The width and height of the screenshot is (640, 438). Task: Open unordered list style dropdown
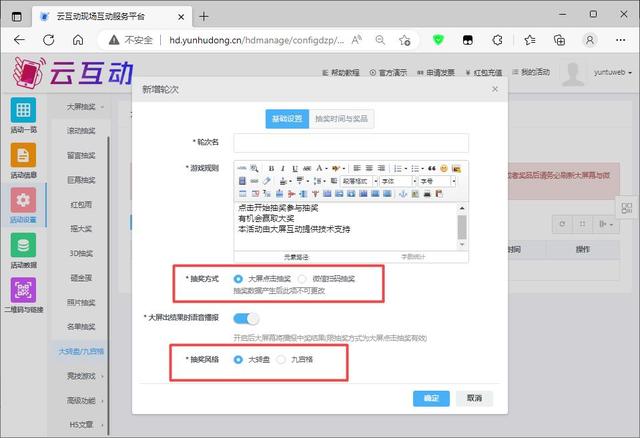[423, 168]
